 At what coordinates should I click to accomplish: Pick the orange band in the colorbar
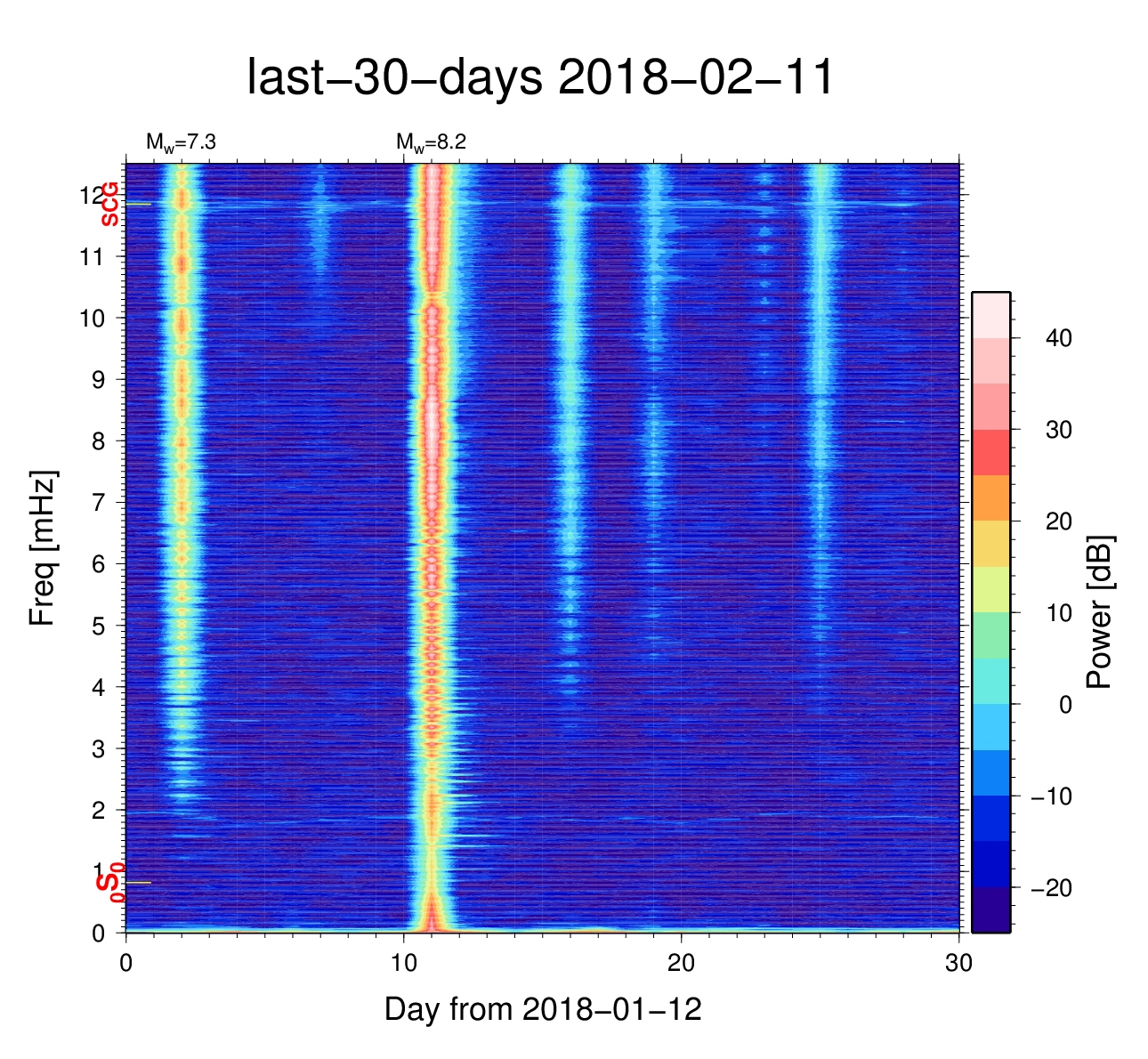[x=990, y=498]
